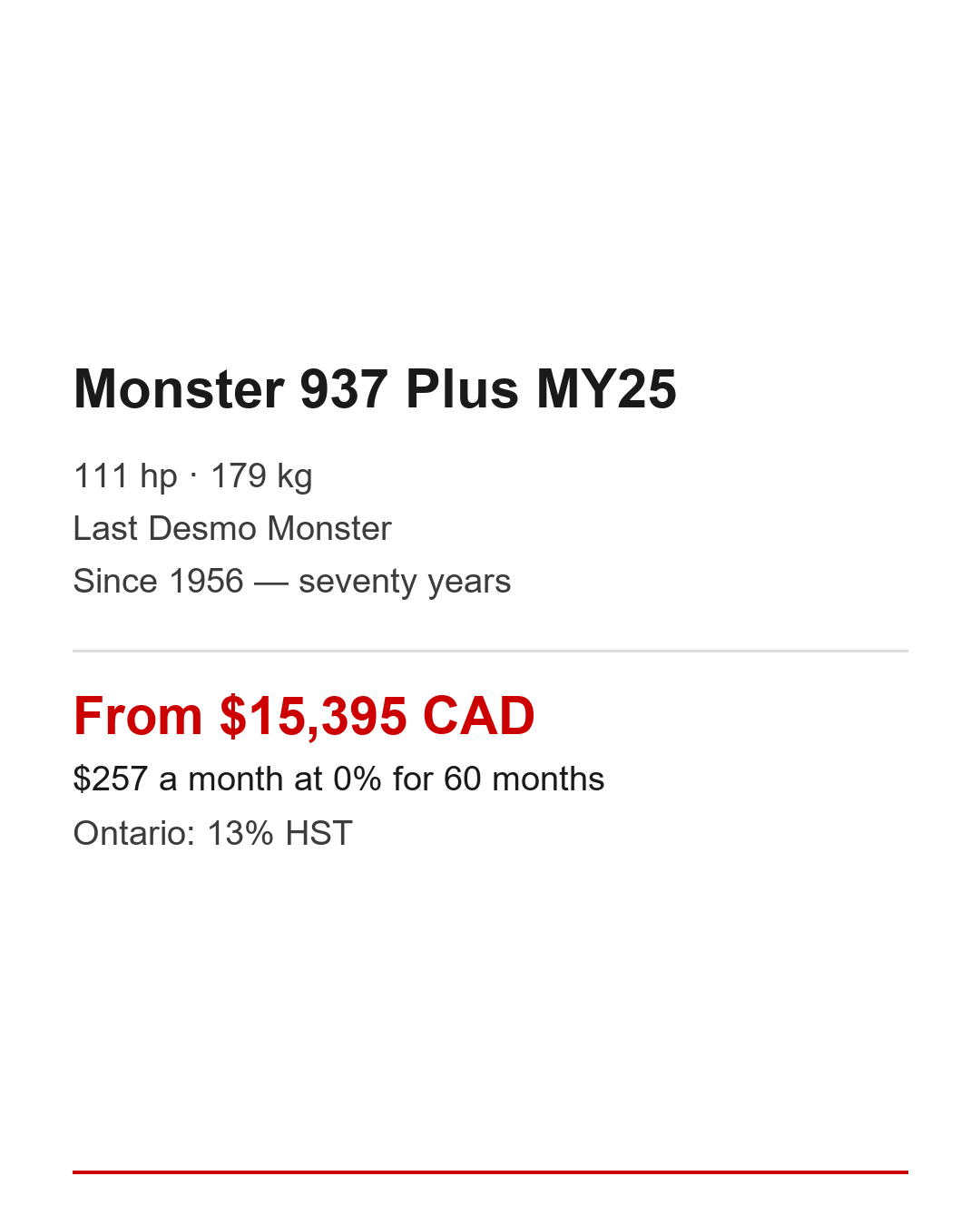The width and height of the screenshot is (980, 1225).
Task: Click the red From $15,395 CAD price
Action: click(304, 716)
